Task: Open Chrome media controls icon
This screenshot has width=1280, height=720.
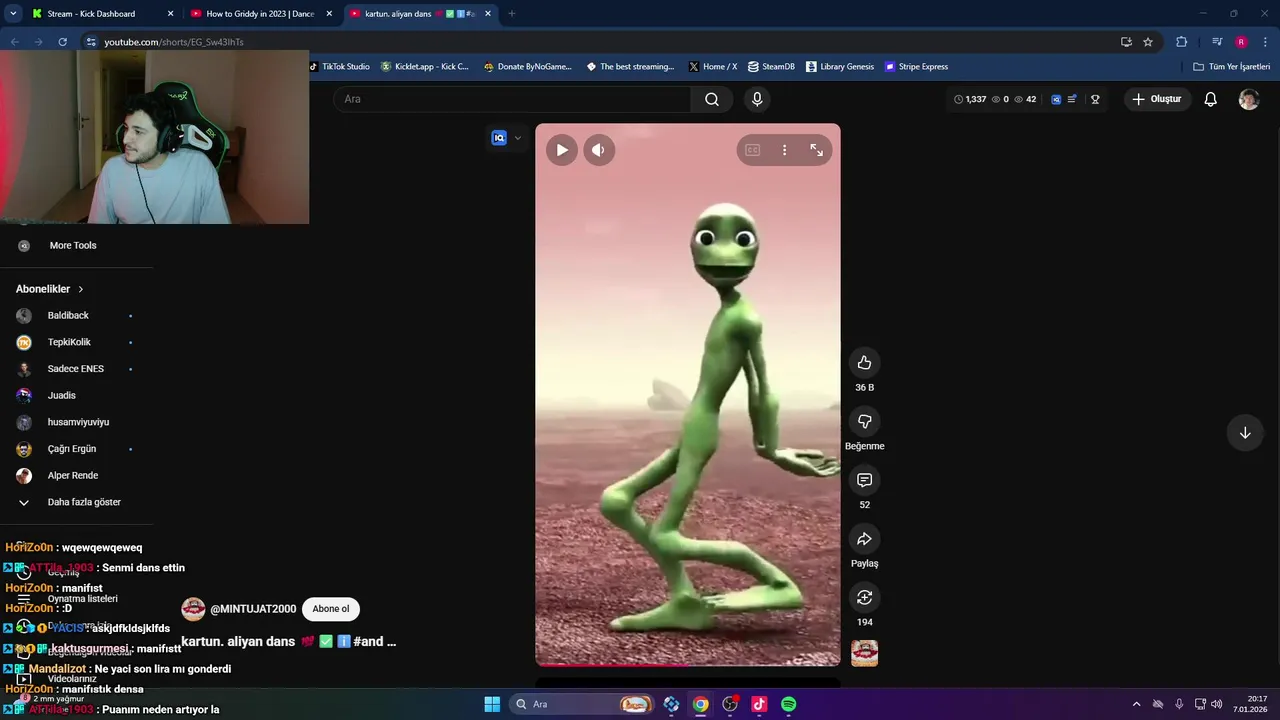Action: click(1216, 42)
